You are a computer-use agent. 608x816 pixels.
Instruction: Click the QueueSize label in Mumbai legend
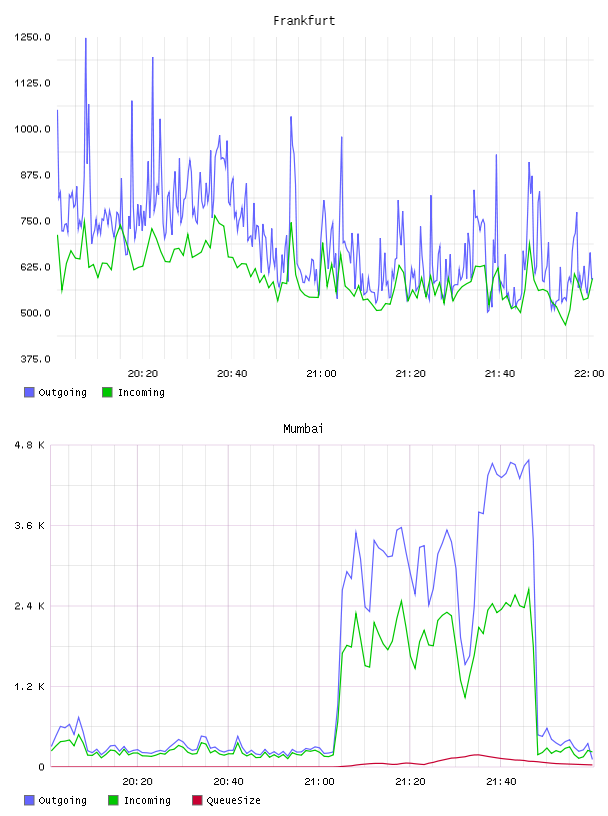click(x=233, y=800)
